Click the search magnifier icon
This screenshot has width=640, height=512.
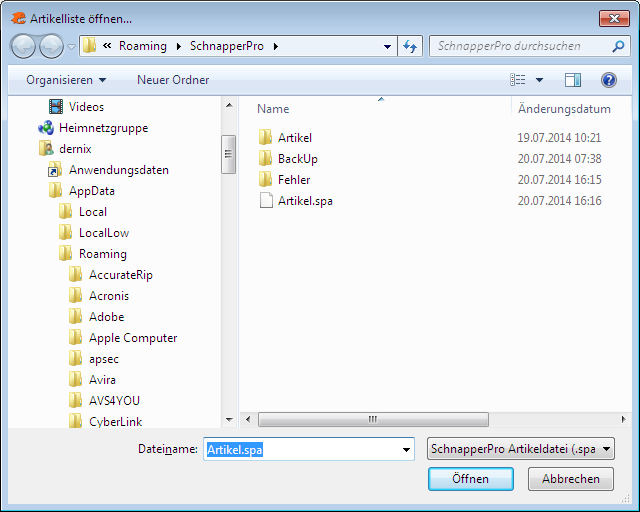pos(619,46)
